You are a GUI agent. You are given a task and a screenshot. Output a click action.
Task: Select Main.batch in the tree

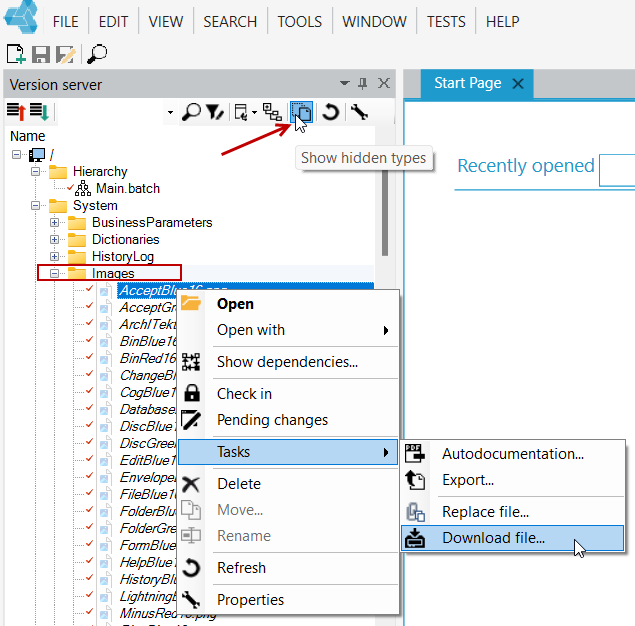(x=128, y=188)
